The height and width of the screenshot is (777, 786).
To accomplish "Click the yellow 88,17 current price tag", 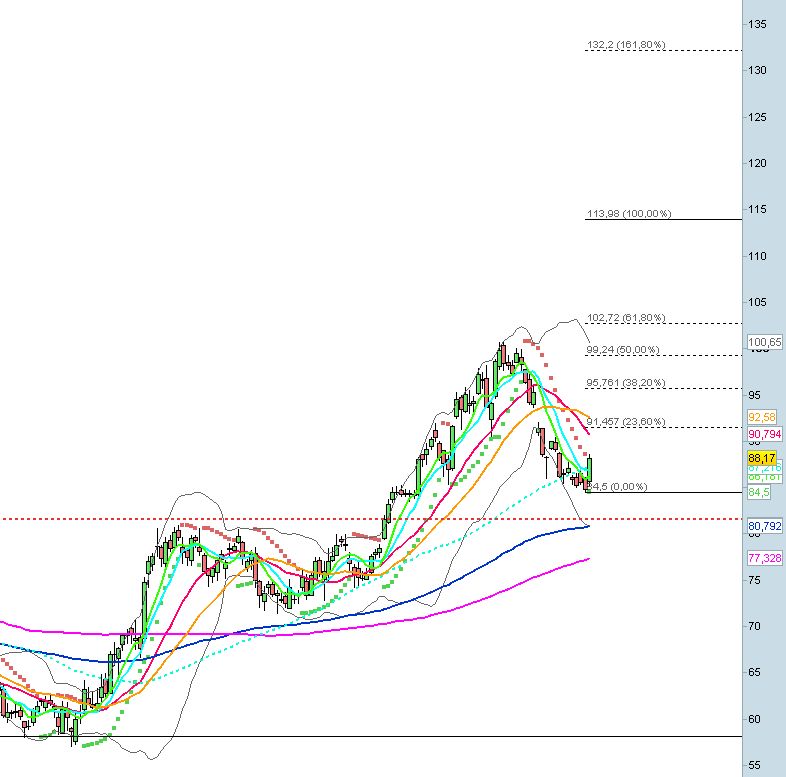I will [x=762, y=458].
